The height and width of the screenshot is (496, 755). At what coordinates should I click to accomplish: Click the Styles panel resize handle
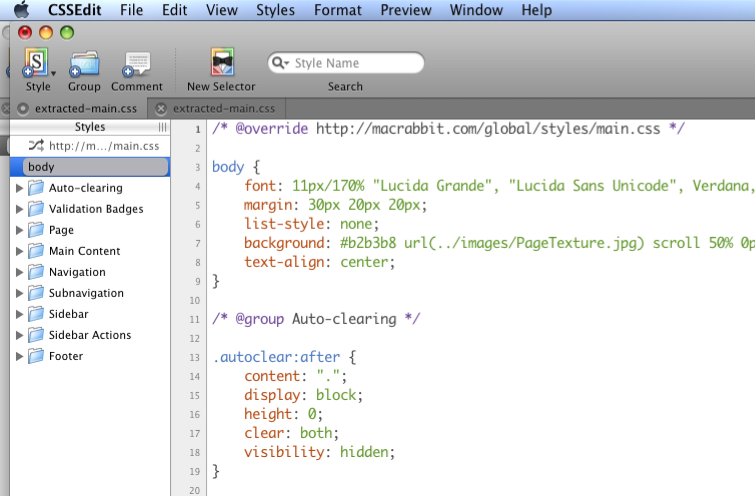pos(162,128)
